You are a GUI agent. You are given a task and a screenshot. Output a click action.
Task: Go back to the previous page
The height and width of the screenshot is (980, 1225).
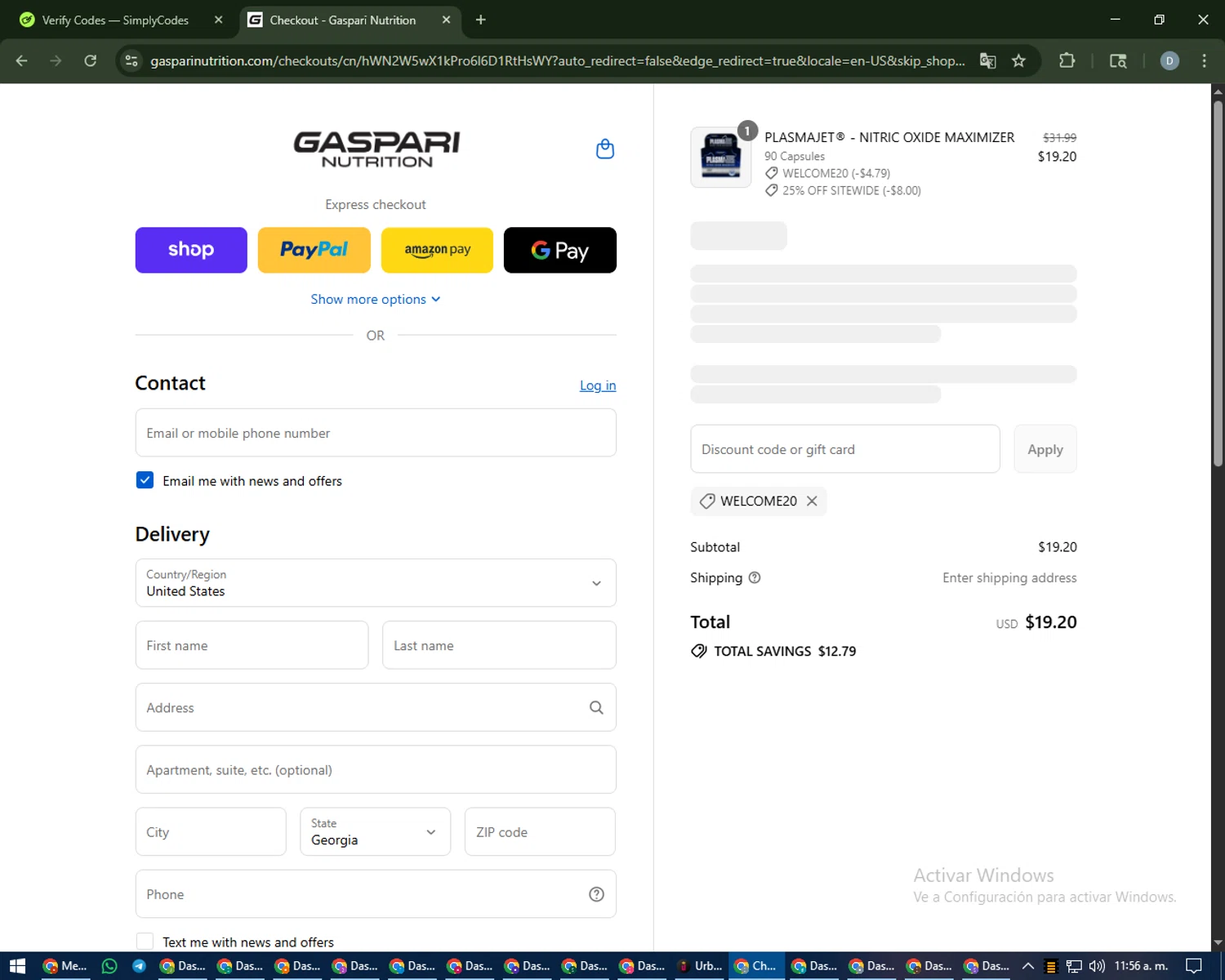[x=21, y=60]
